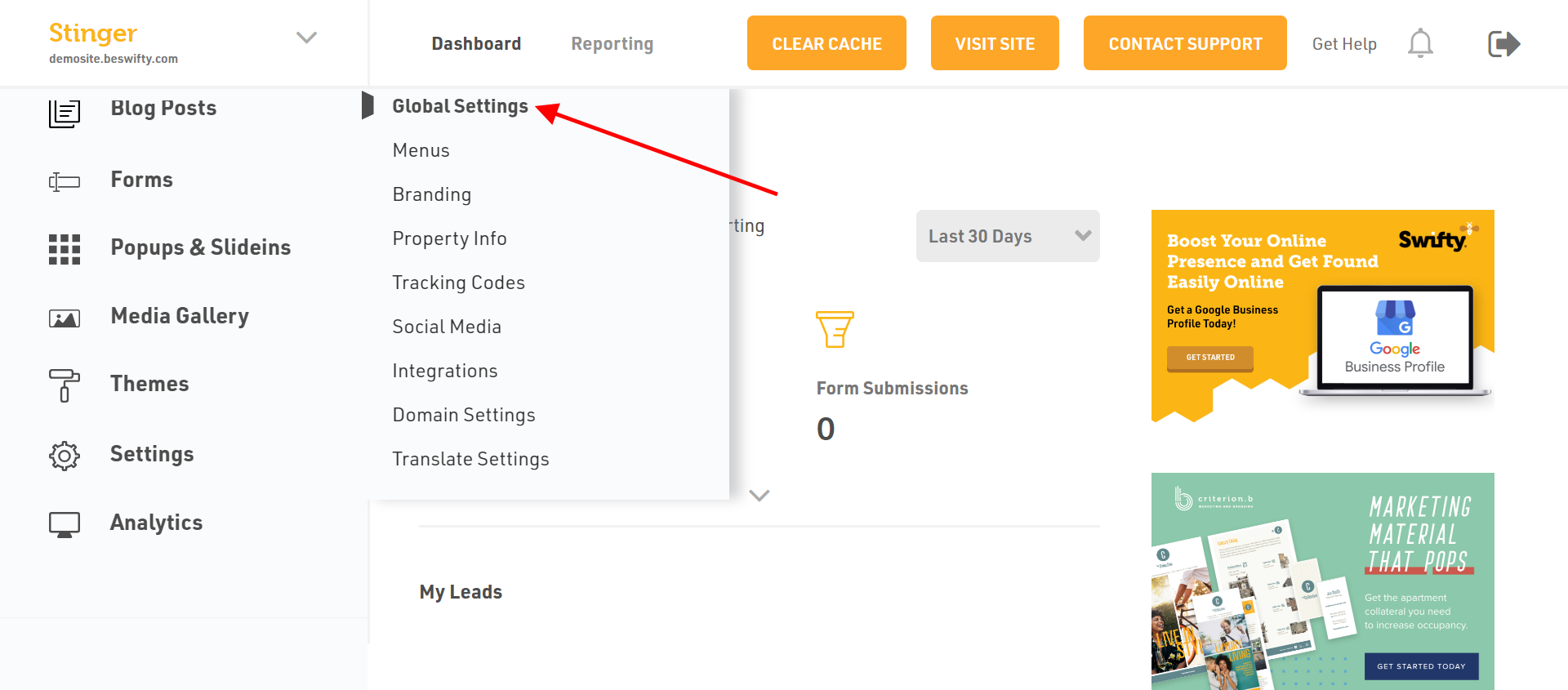Open Forms from the sidebar
This screenshot has height=690, width=1568.
click(141, 180)
